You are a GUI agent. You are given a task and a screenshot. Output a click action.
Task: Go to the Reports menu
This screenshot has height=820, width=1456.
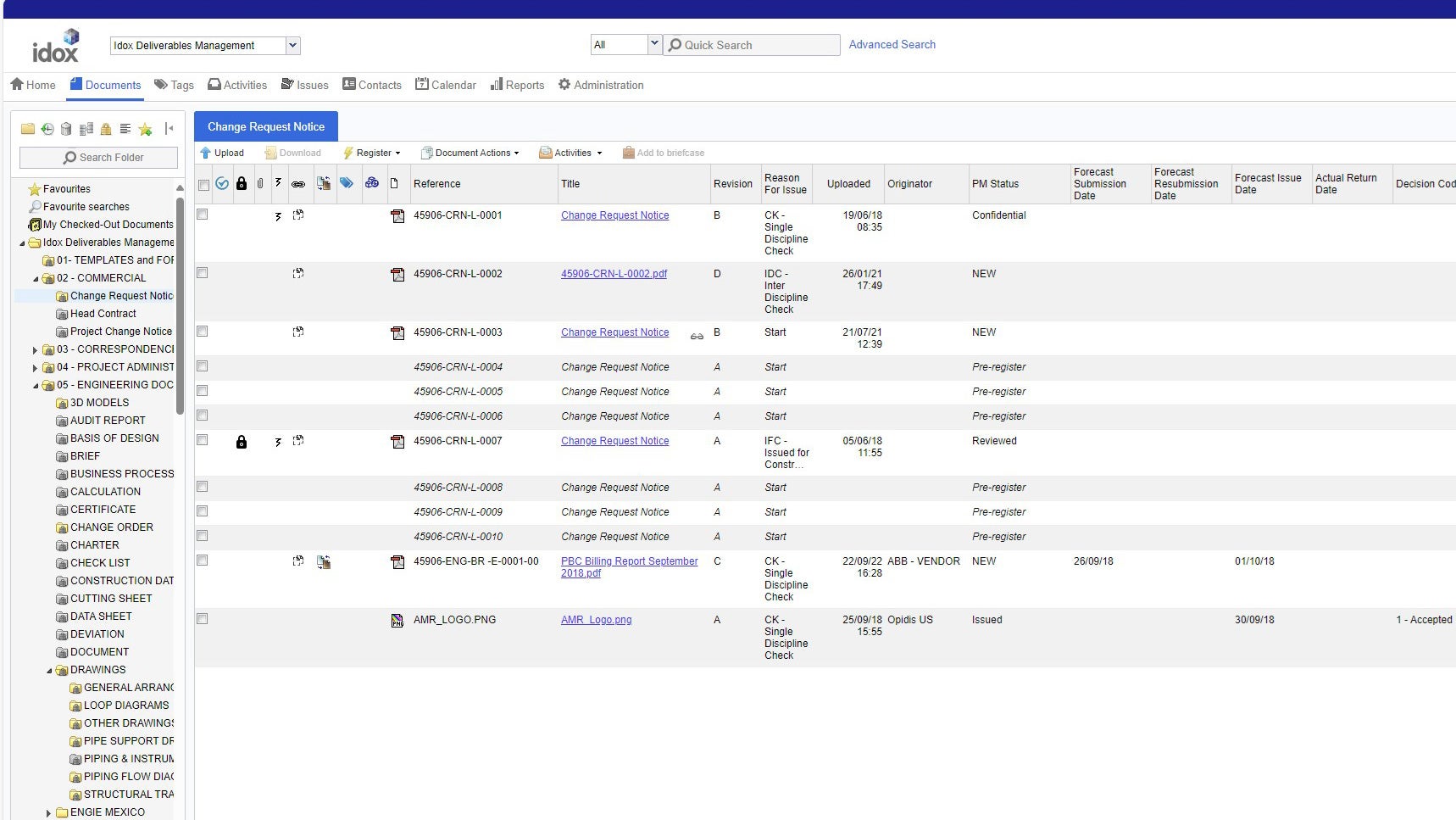pyautogui.click(x=517, y=85)
